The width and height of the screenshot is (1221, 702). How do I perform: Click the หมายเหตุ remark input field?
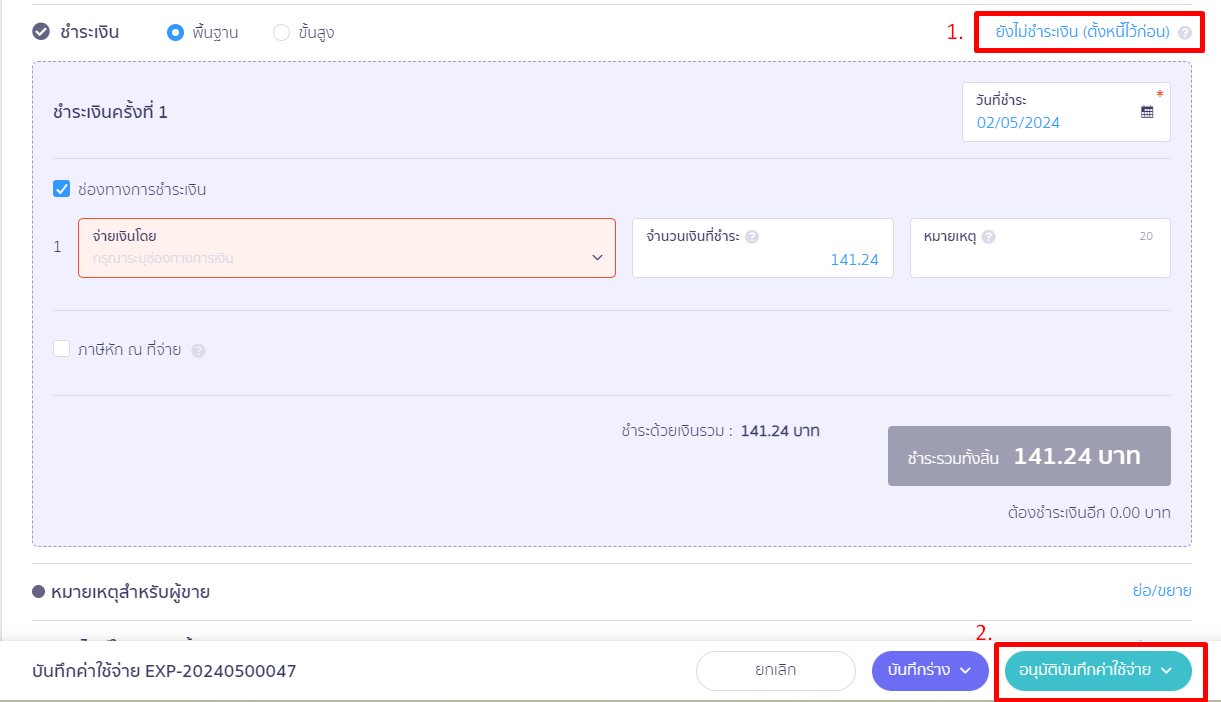click(1040, 248)
